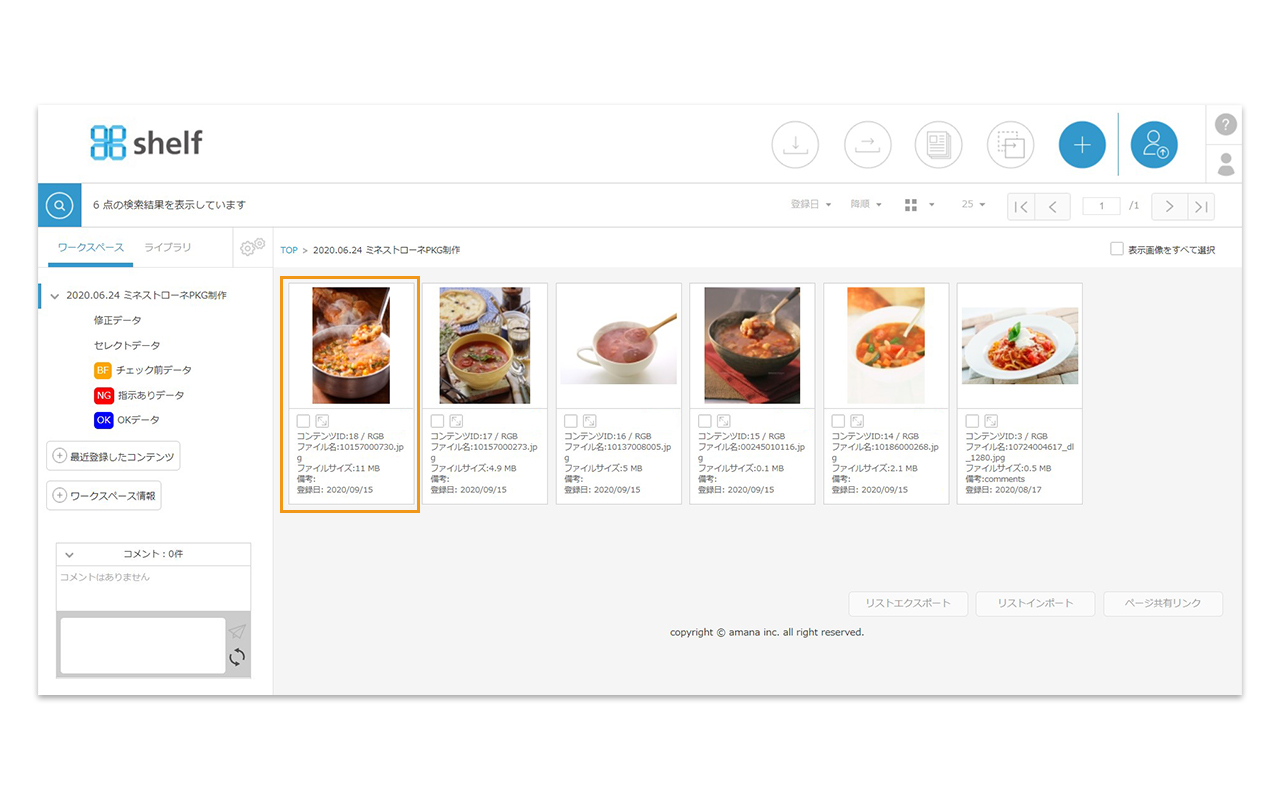Open the 25 items-per-page dropdown

point(973,204)
